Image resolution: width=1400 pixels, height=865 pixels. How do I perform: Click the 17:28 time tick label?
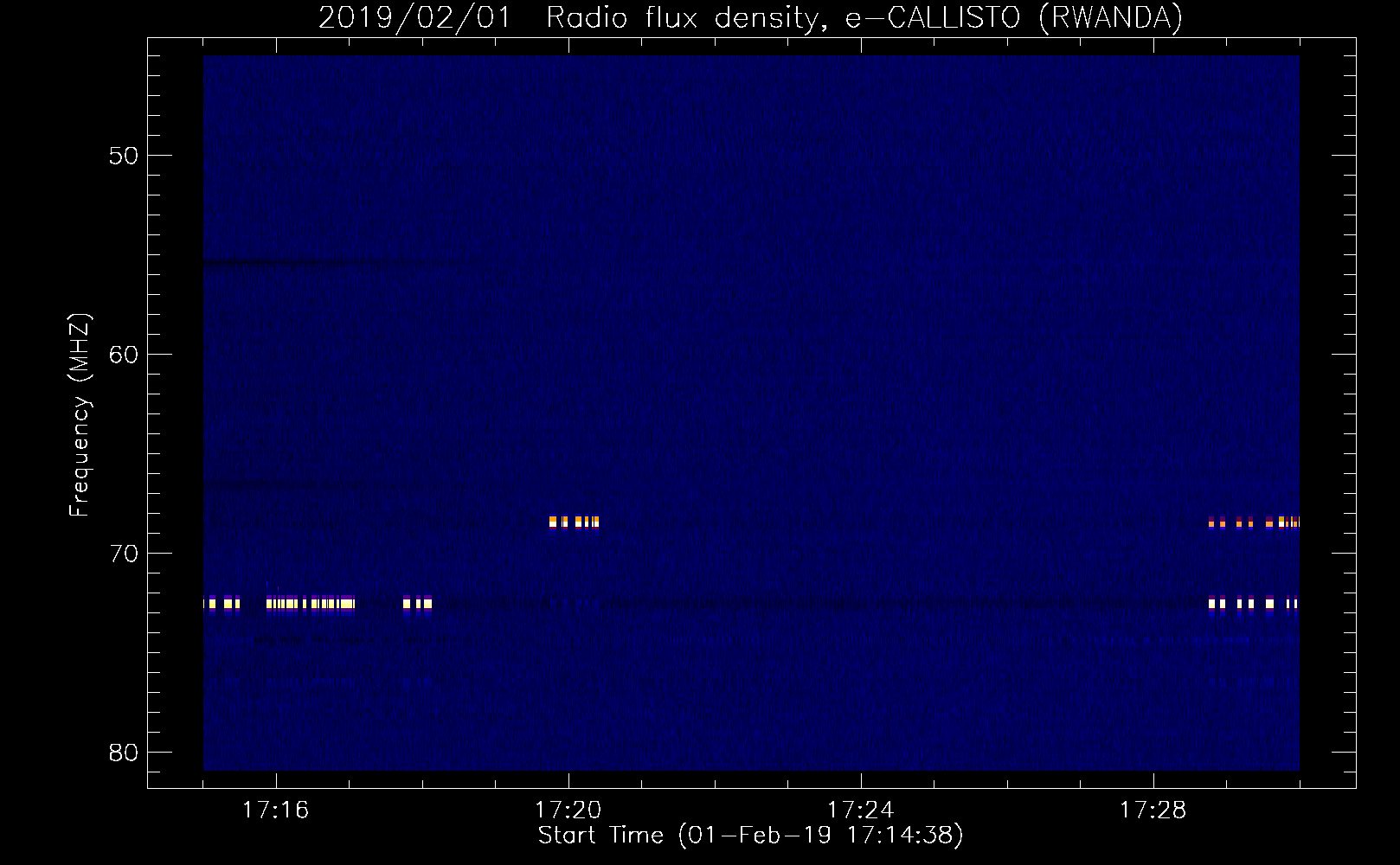point(1153,811)
